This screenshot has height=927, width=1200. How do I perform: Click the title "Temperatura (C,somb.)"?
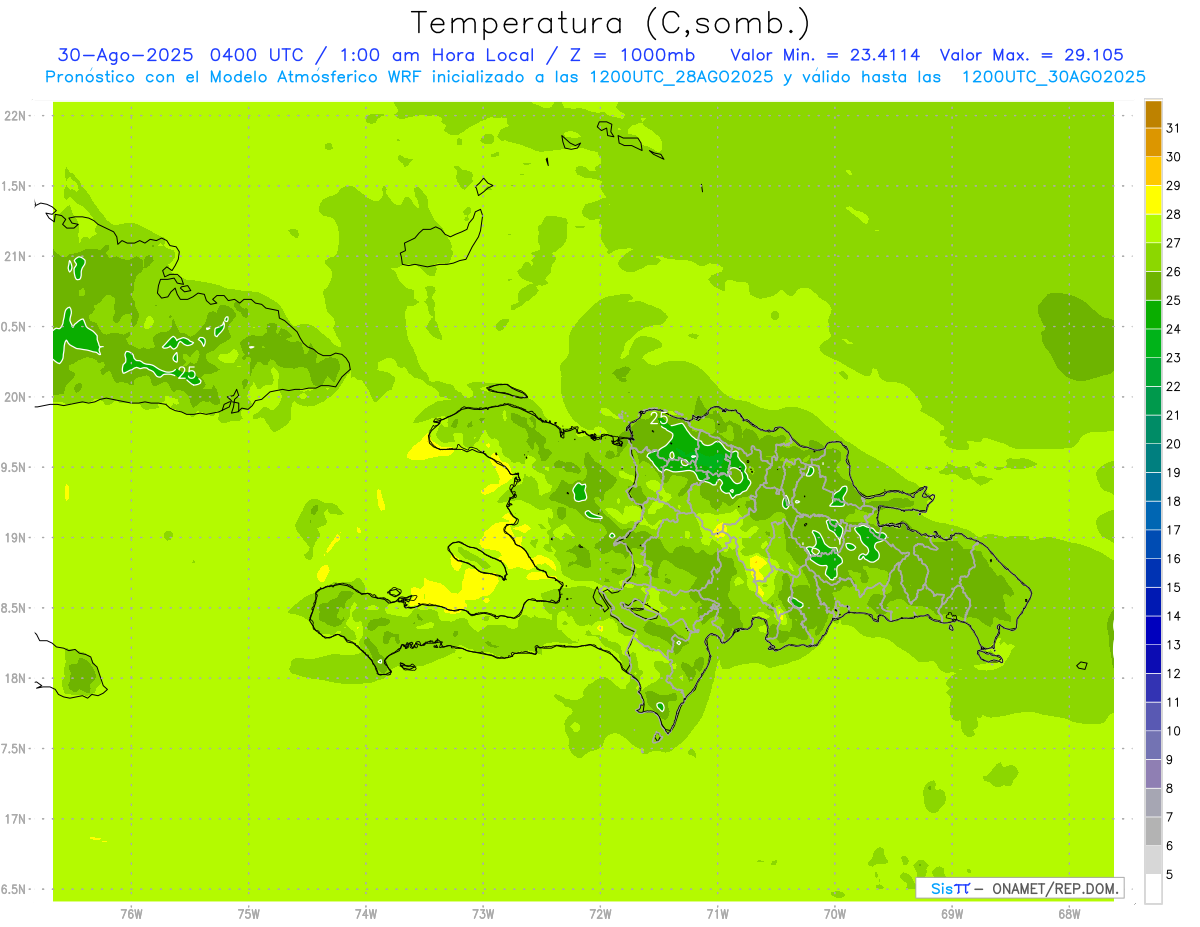[x=611, y=23]
